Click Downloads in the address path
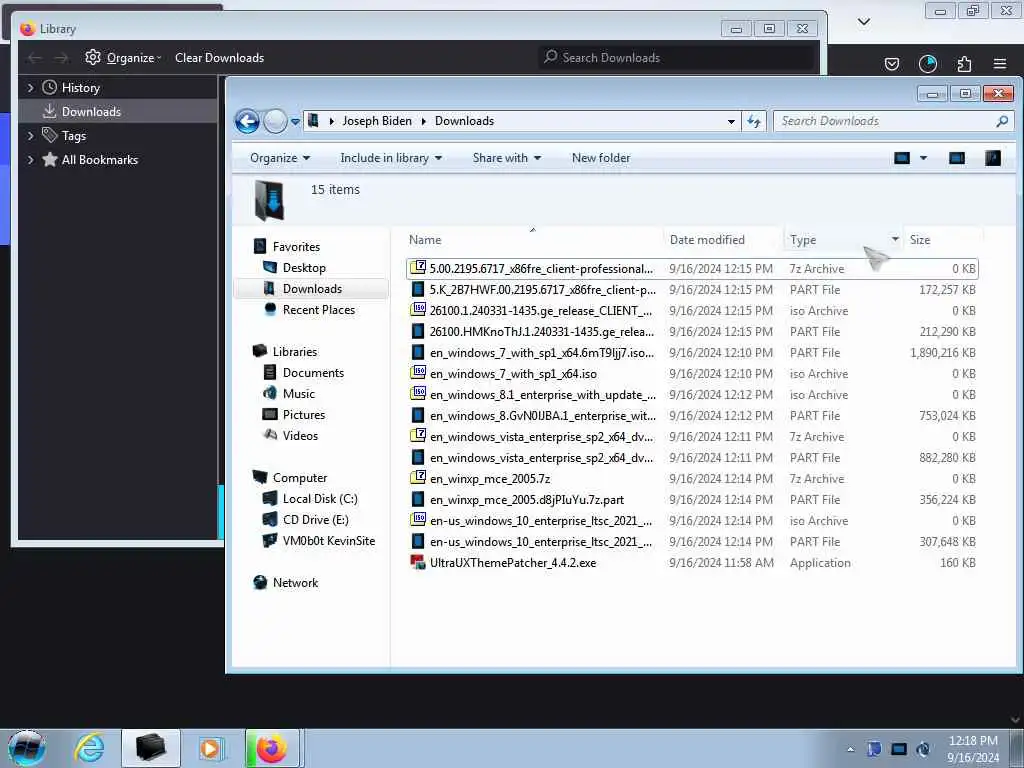This screenshot has height=768, width=1024. tap(464, 121)
